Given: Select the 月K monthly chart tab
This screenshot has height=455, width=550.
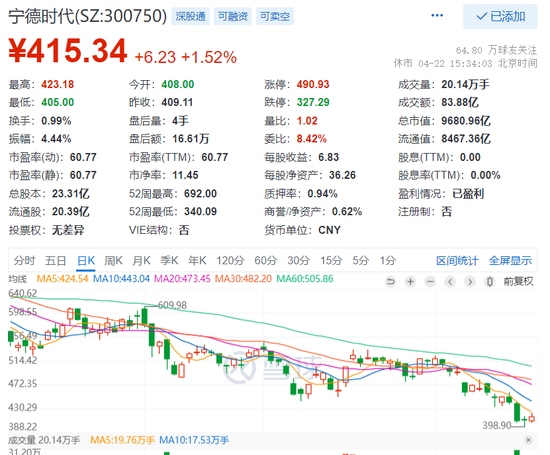Looking at the screenshot, I should (x=141, y=261).
